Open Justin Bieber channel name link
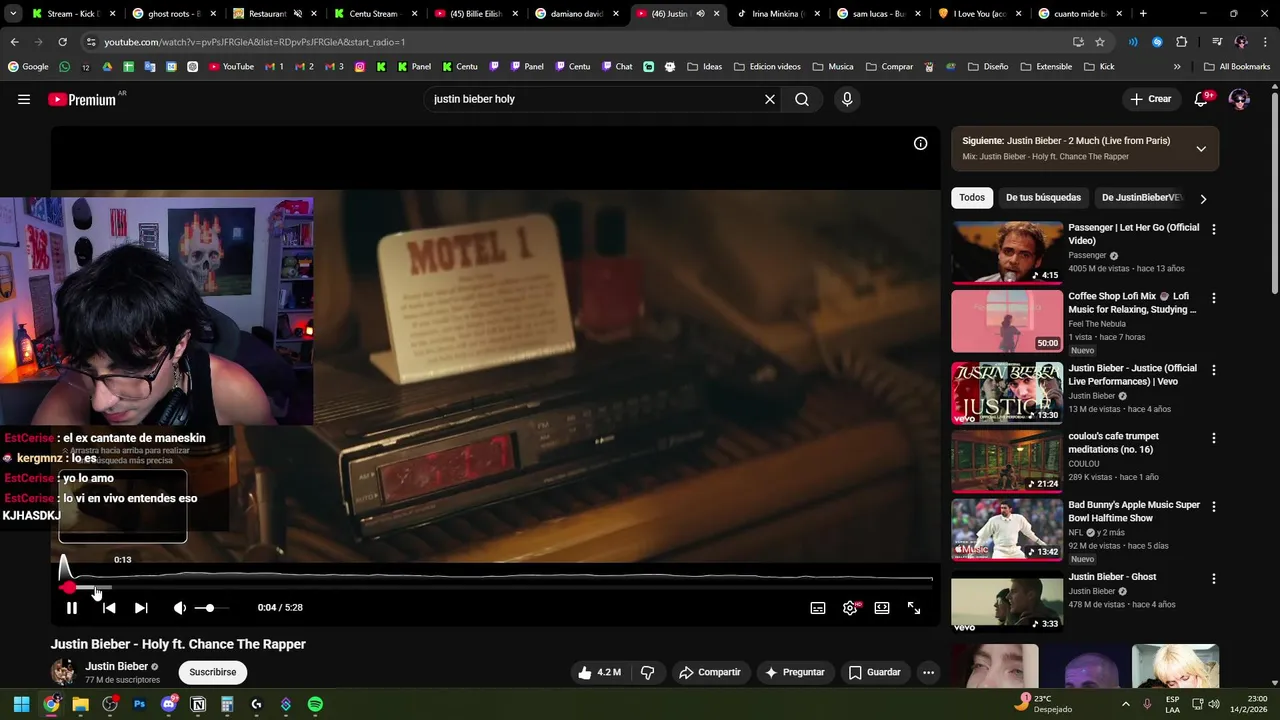 pyautogui.click(x=116, y=666)
